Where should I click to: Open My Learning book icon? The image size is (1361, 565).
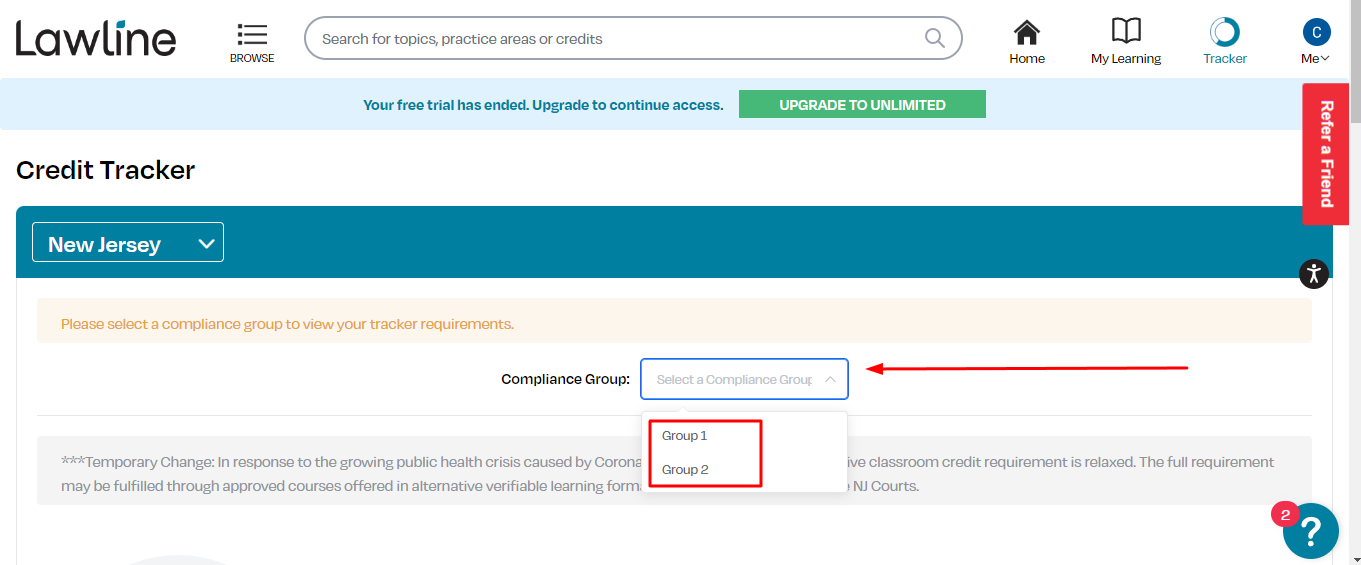click(1126, 31)
